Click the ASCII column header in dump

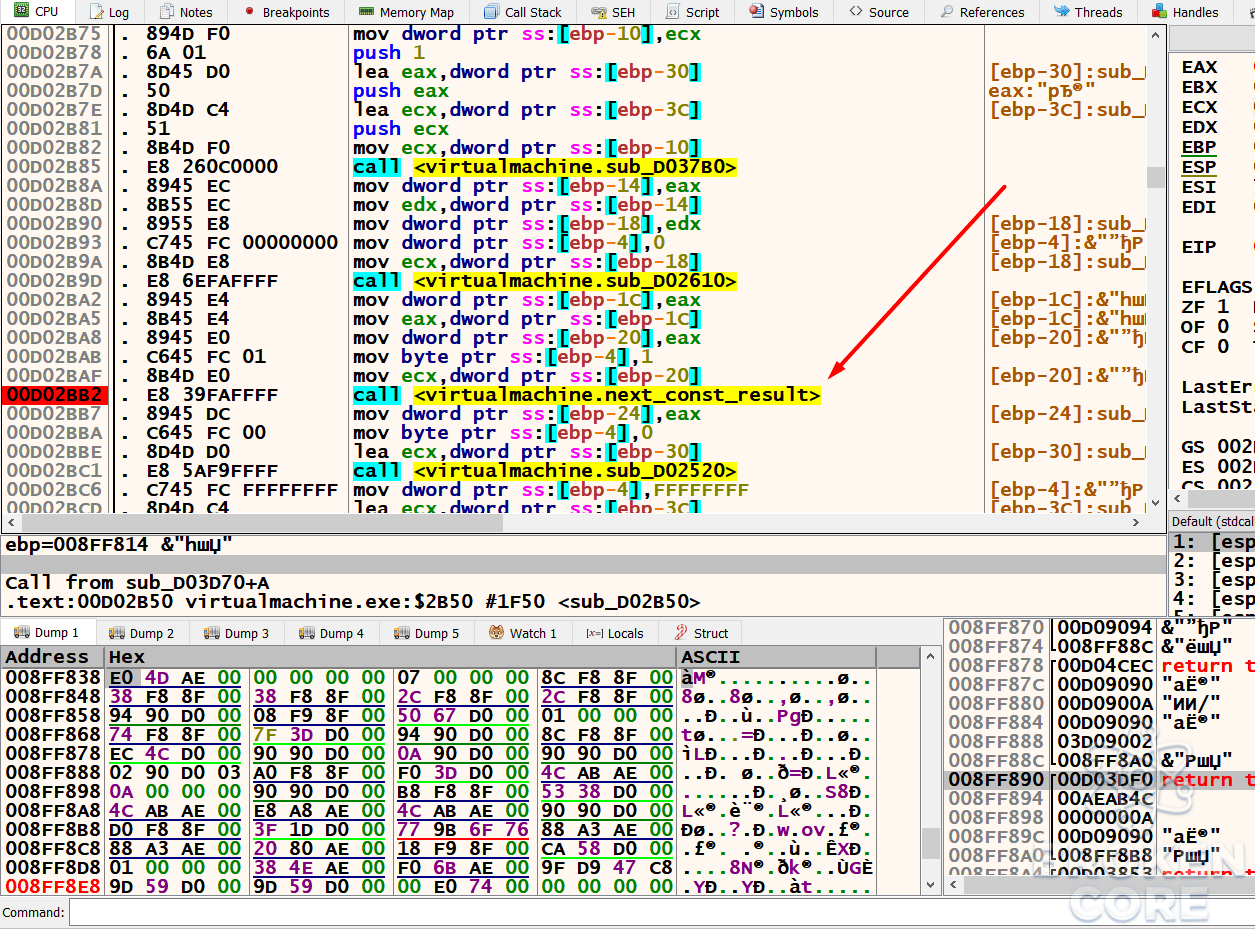[x=777, y=657]
